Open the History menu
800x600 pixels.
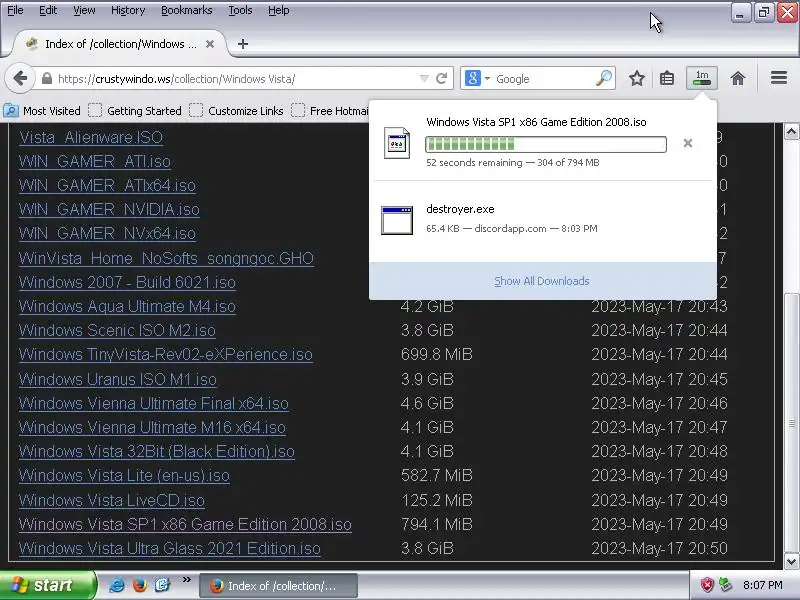128,10
